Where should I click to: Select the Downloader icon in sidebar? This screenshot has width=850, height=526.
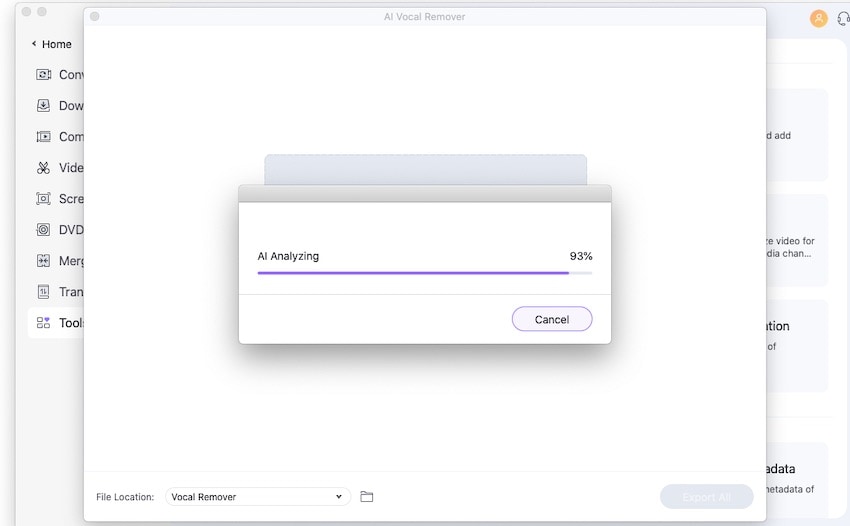click(43, 105)
